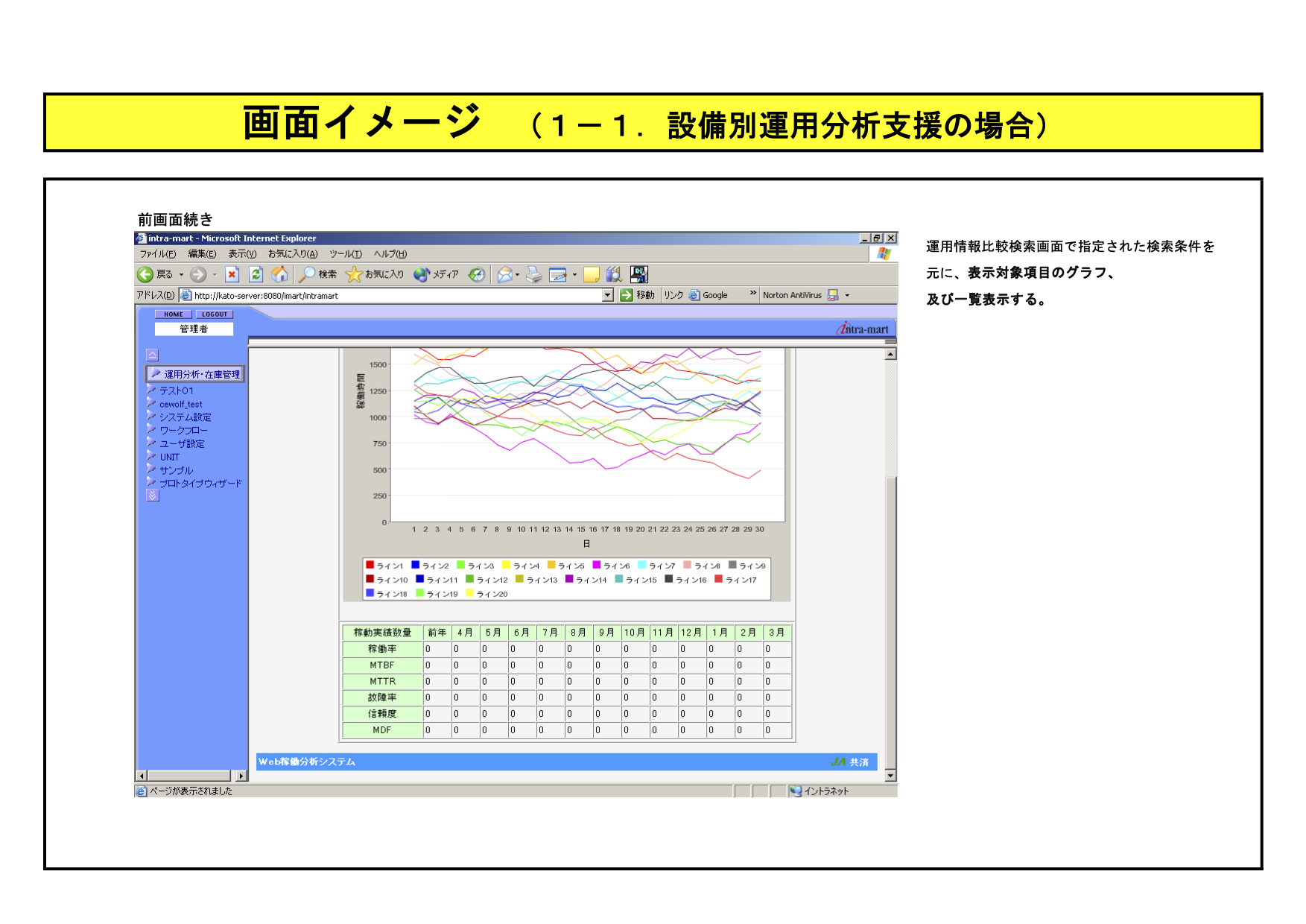Select the ワークフロー sidebar item
Screen dimensions: 1306x924
(x=183, y=431)
